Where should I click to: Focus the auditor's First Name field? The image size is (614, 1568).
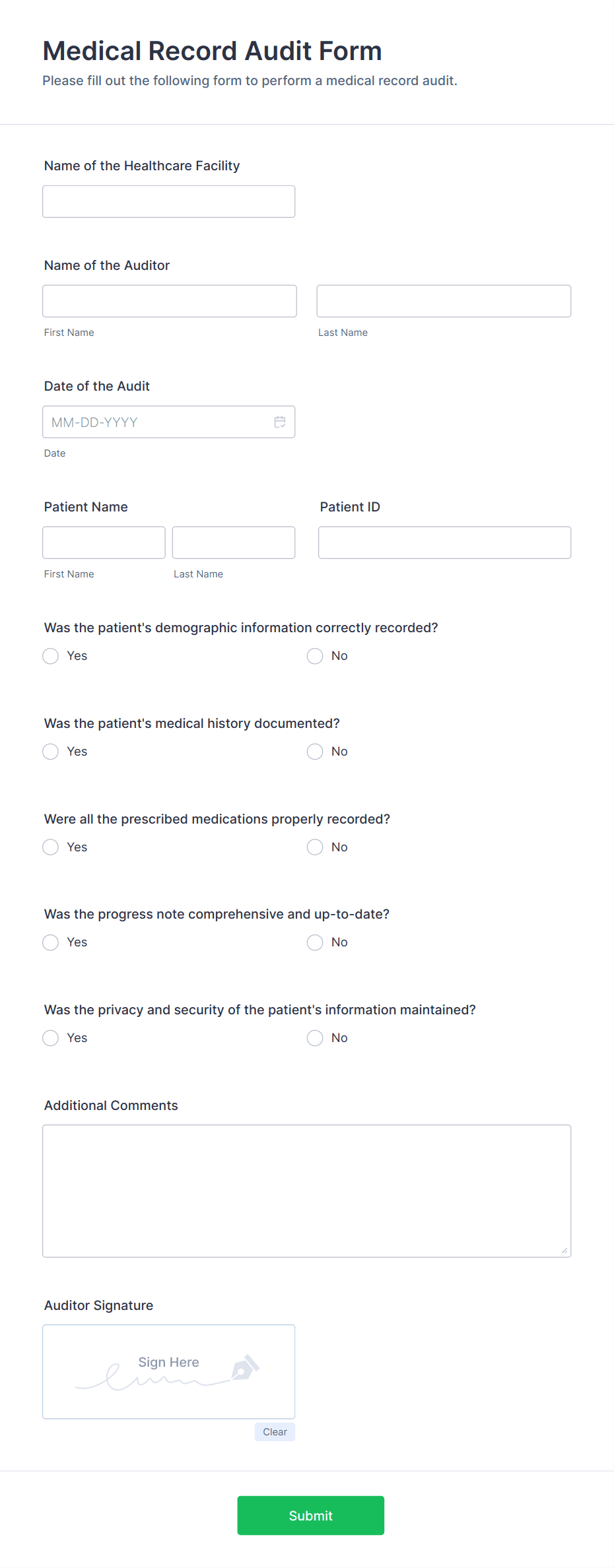click(x=169, y=300)
